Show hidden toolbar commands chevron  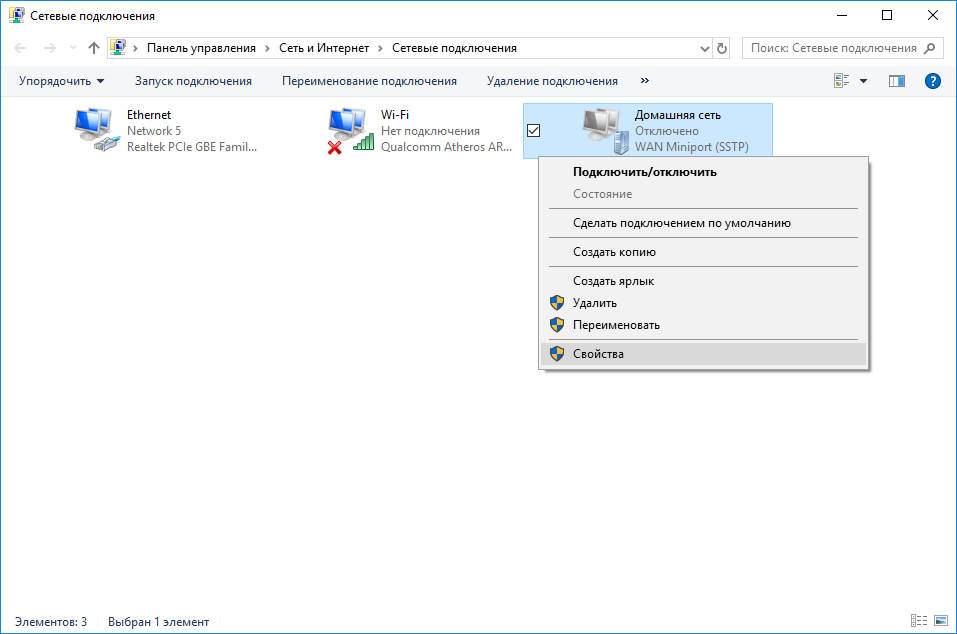tap(644, 81)
